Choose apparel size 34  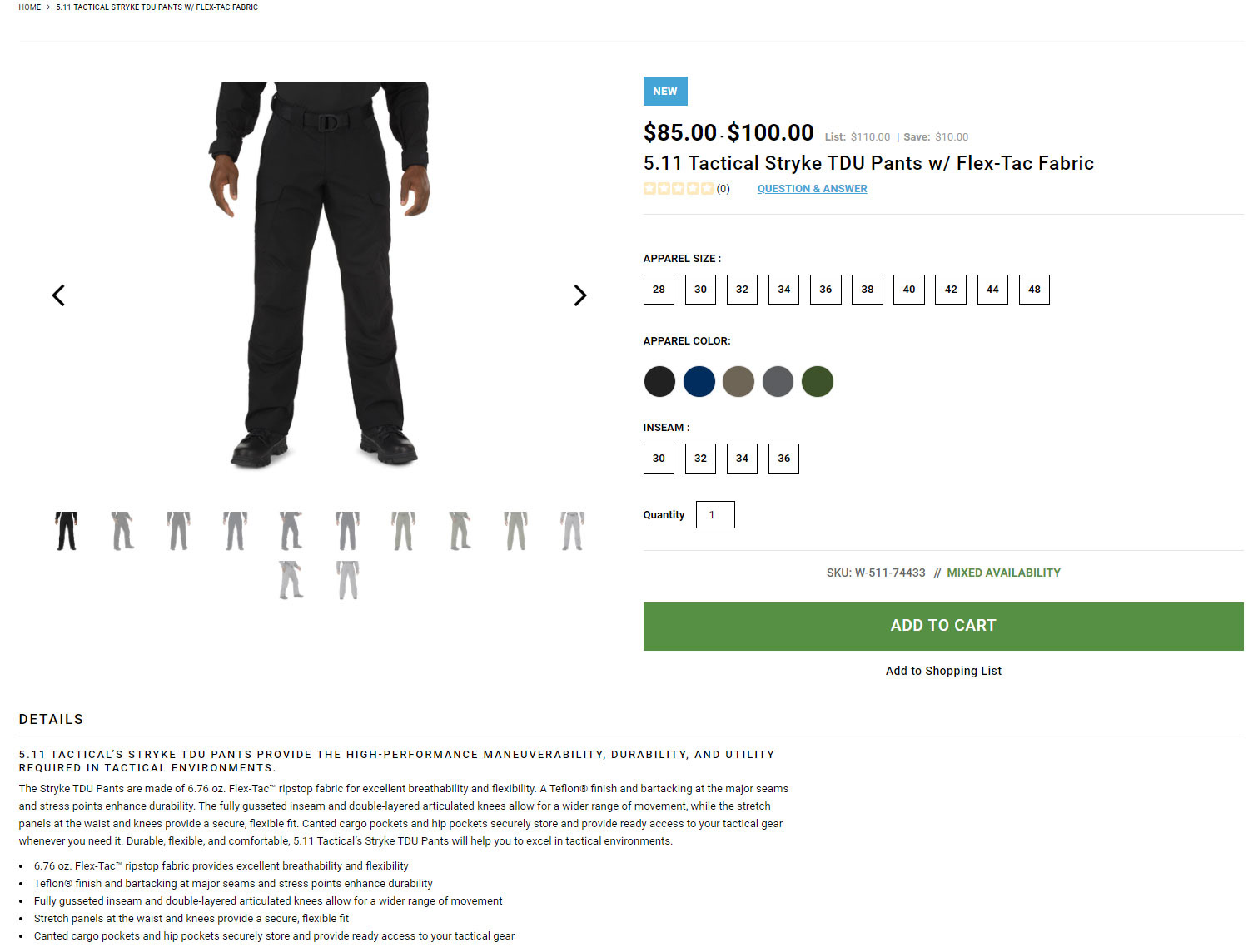click(783, 290)
